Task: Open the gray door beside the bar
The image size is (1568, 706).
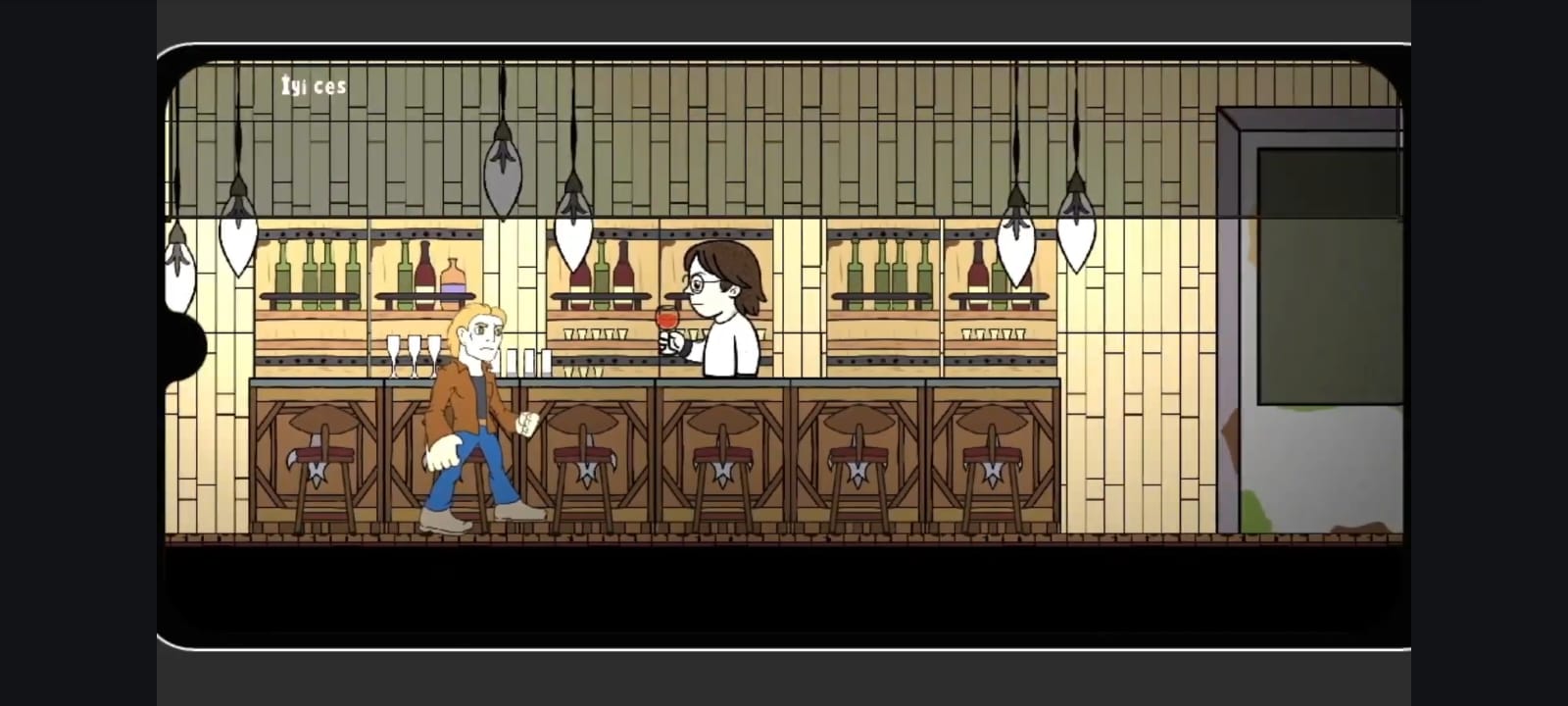Action: point(1309,322)
